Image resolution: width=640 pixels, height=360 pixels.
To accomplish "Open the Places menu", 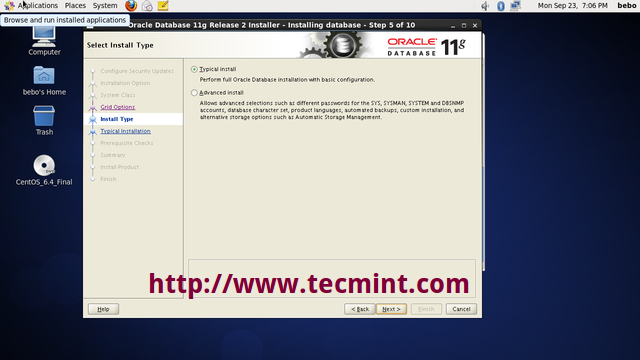I will coord(75,5).
